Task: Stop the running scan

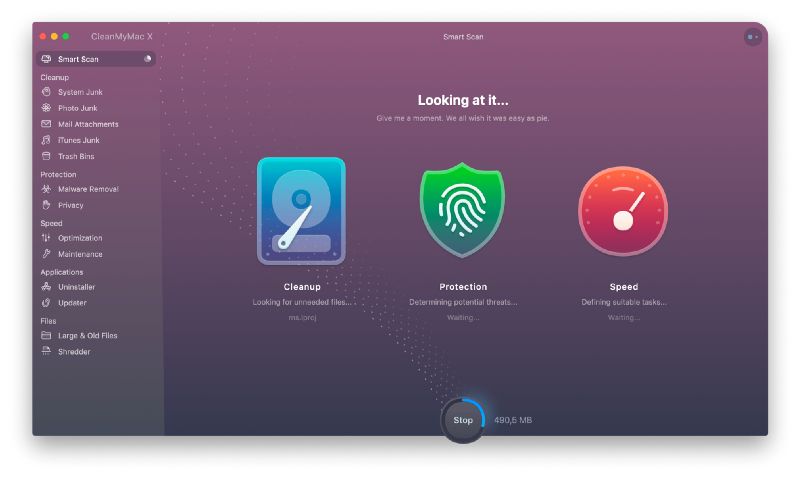Action: 463,420
